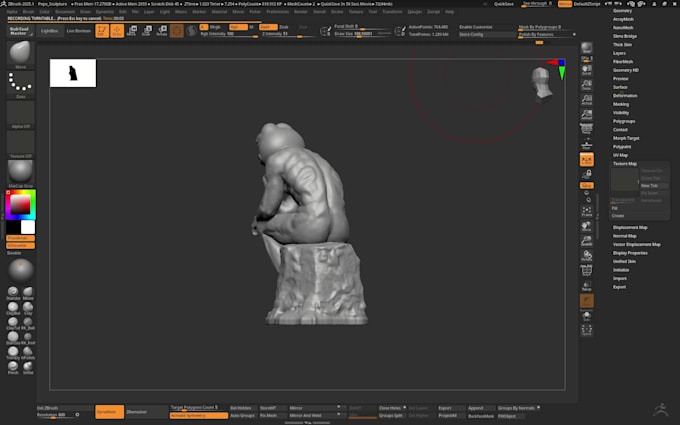Image resolution: width=680 pixels, height=425 pixels.
Task: Open the Preferences menu
Action: [x=278, y=12]
